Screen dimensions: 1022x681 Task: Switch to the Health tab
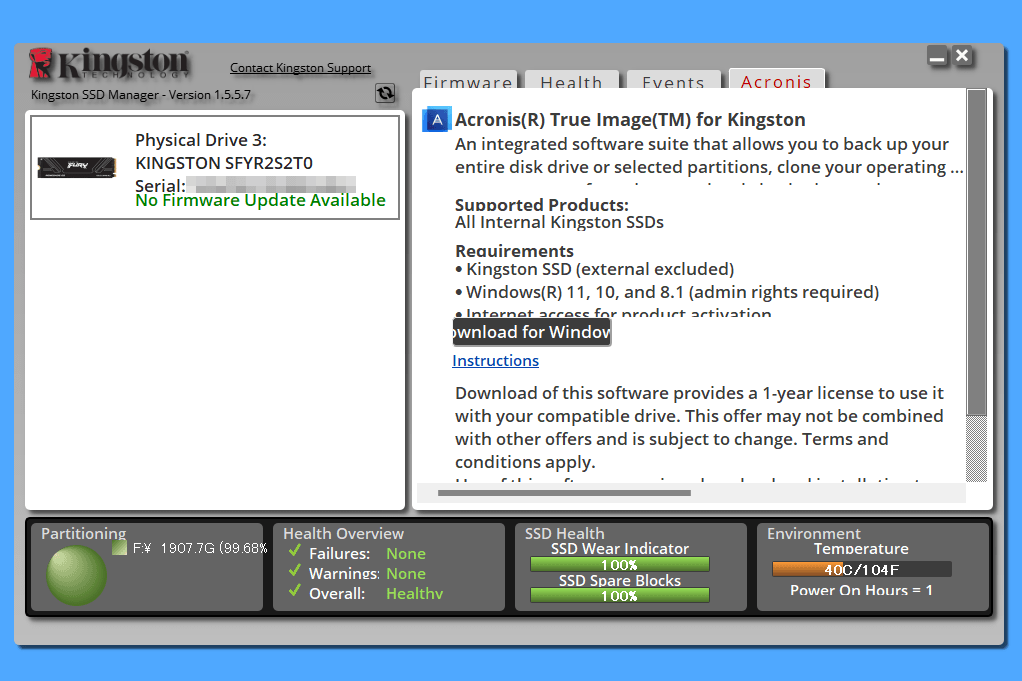pos(571,82)
